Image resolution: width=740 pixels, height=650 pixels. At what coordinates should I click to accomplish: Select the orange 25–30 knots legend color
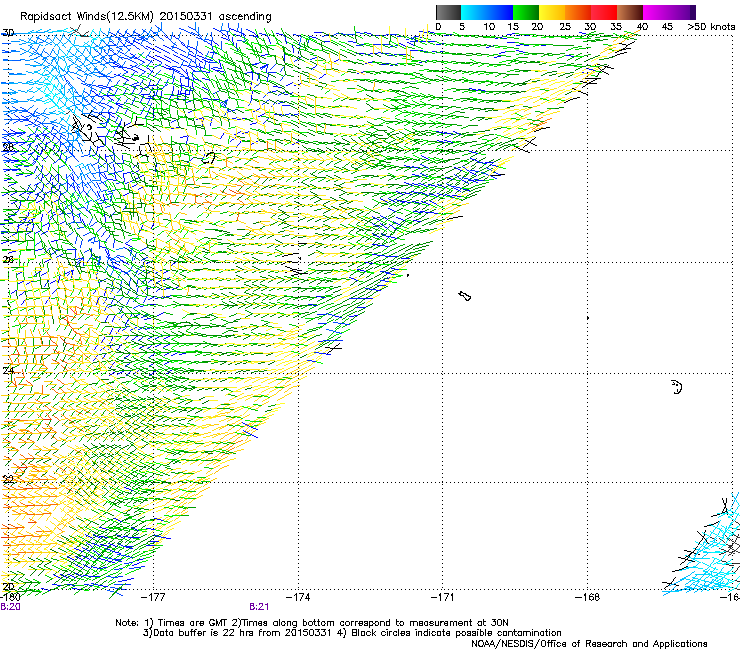(578, 12)
